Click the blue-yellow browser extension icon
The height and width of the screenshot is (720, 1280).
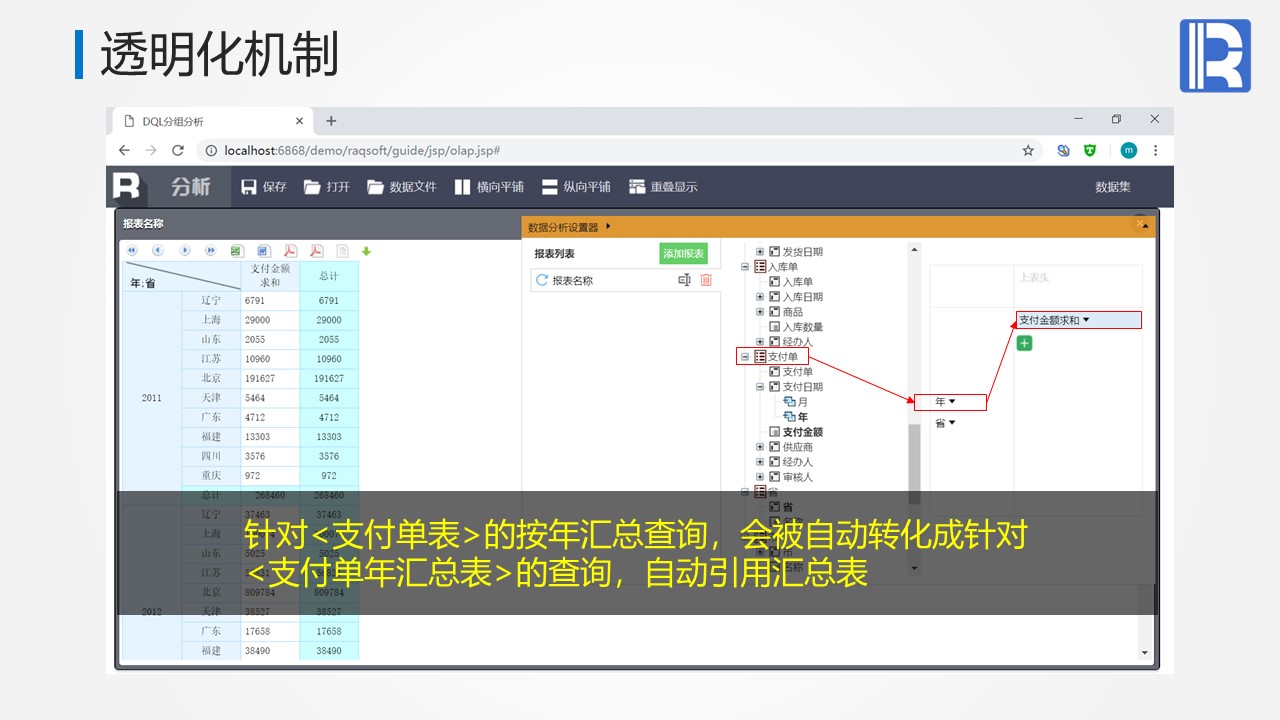tap(1064, 150)
